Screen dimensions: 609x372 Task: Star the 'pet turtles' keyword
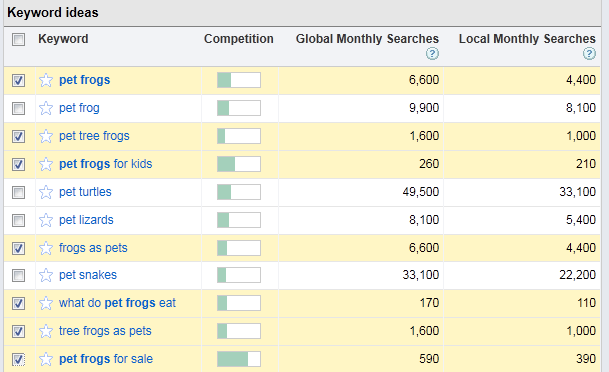tap(46, 192)
